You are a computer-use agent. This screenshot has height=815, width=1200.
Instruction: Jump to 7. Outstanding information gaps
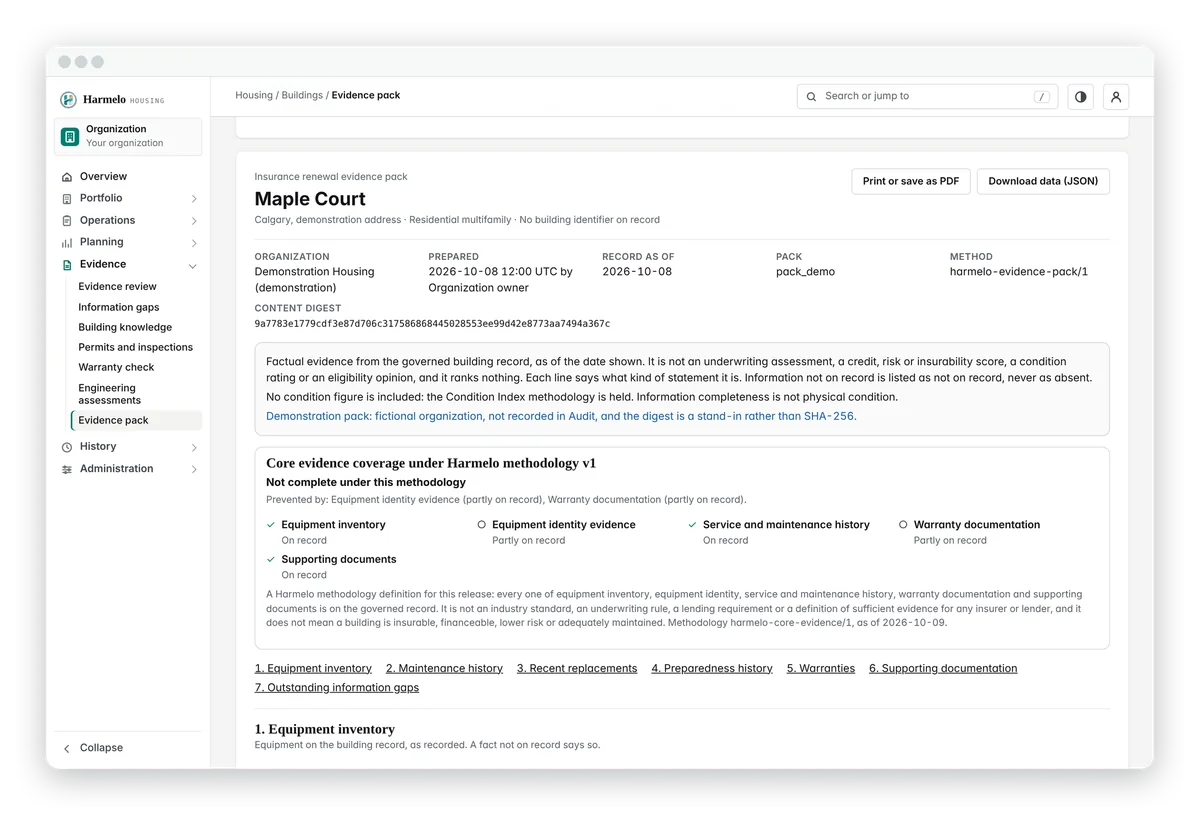pyautogui.click(x=337, y=688)
